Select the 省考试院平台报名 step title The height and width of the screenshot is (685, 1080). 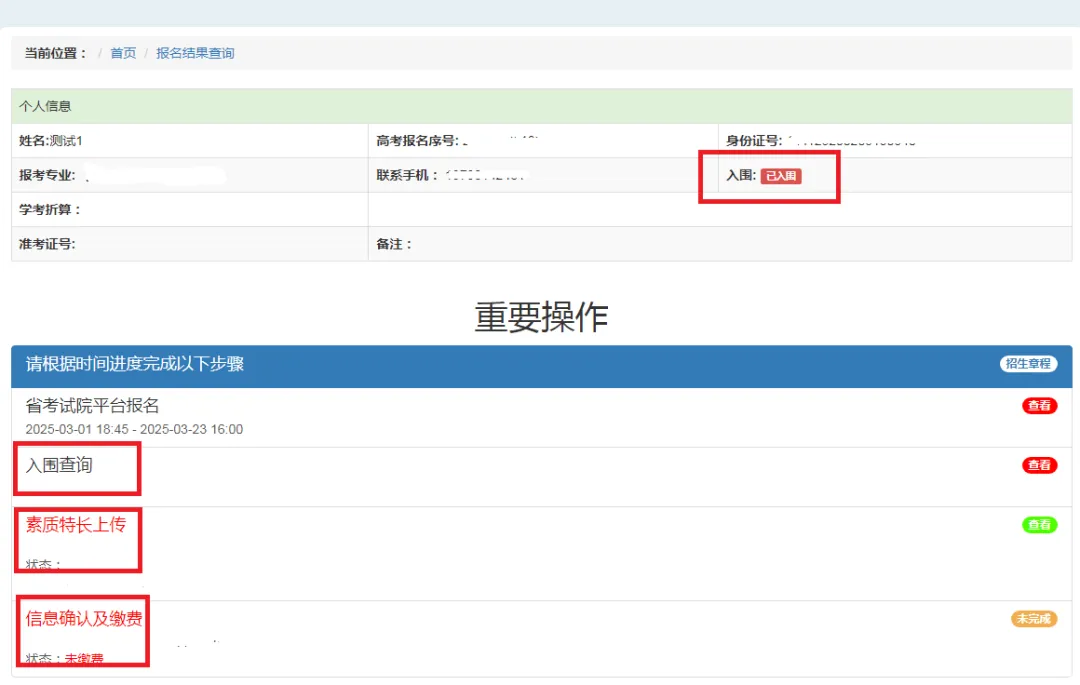[92, 406]
